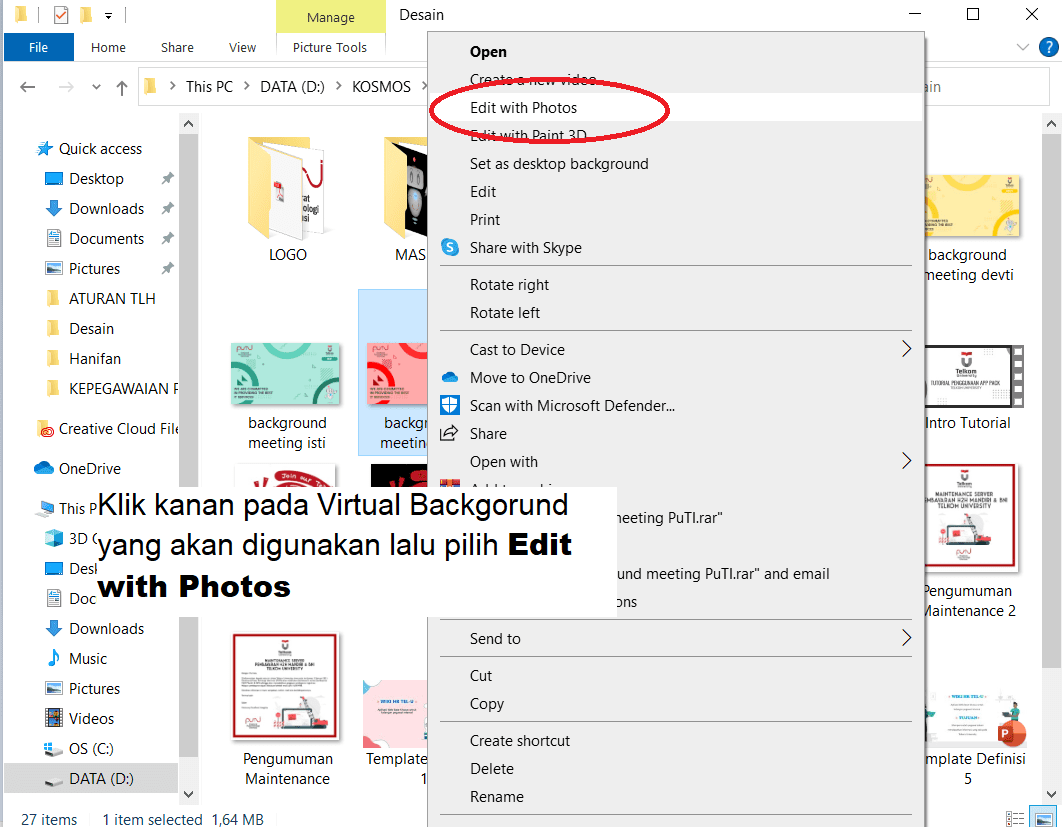Click This PC in the address bar
Image resolution: width=1063 pixels, height=827 pixels.
pos(209,87)
